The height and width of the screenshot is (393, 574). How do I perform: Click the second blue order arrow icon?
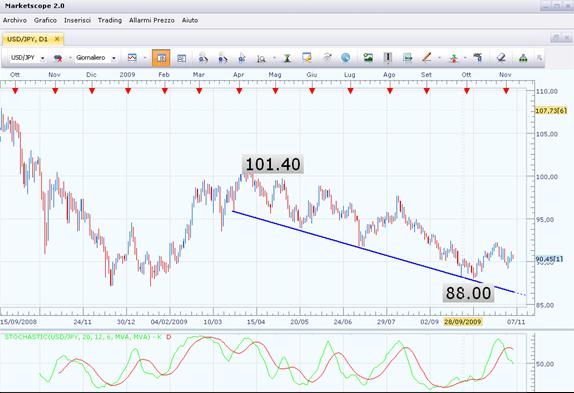222,58
